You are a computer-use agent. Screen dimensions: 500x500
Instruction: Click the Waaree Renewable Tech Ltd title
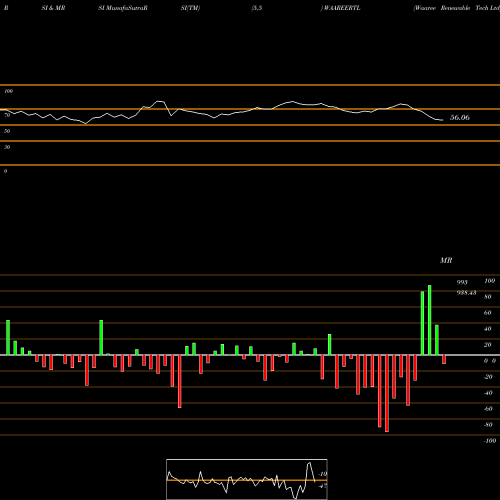[x=457, y=8]
